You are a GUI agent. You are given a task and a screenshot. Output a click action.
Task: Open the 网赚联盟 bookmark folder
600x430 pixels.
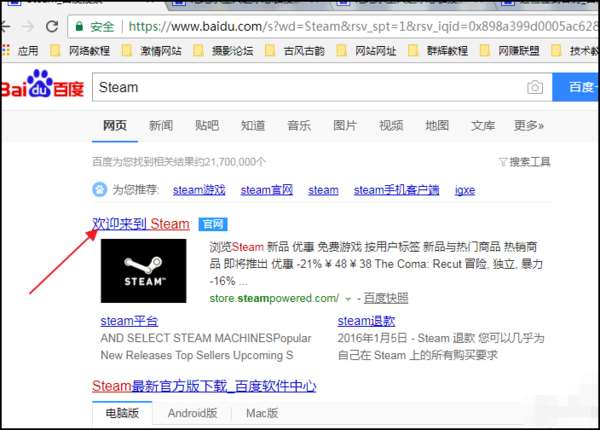pyautogui.click(x=510, y=50)
